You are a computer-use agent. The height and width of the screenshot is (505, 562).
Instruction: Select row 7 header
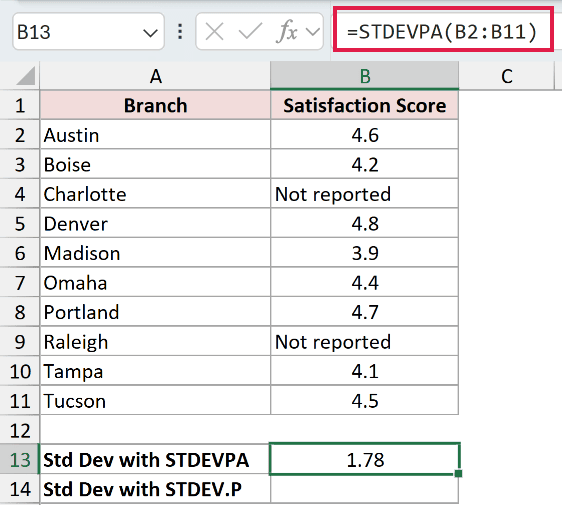(x=20, y=283)
